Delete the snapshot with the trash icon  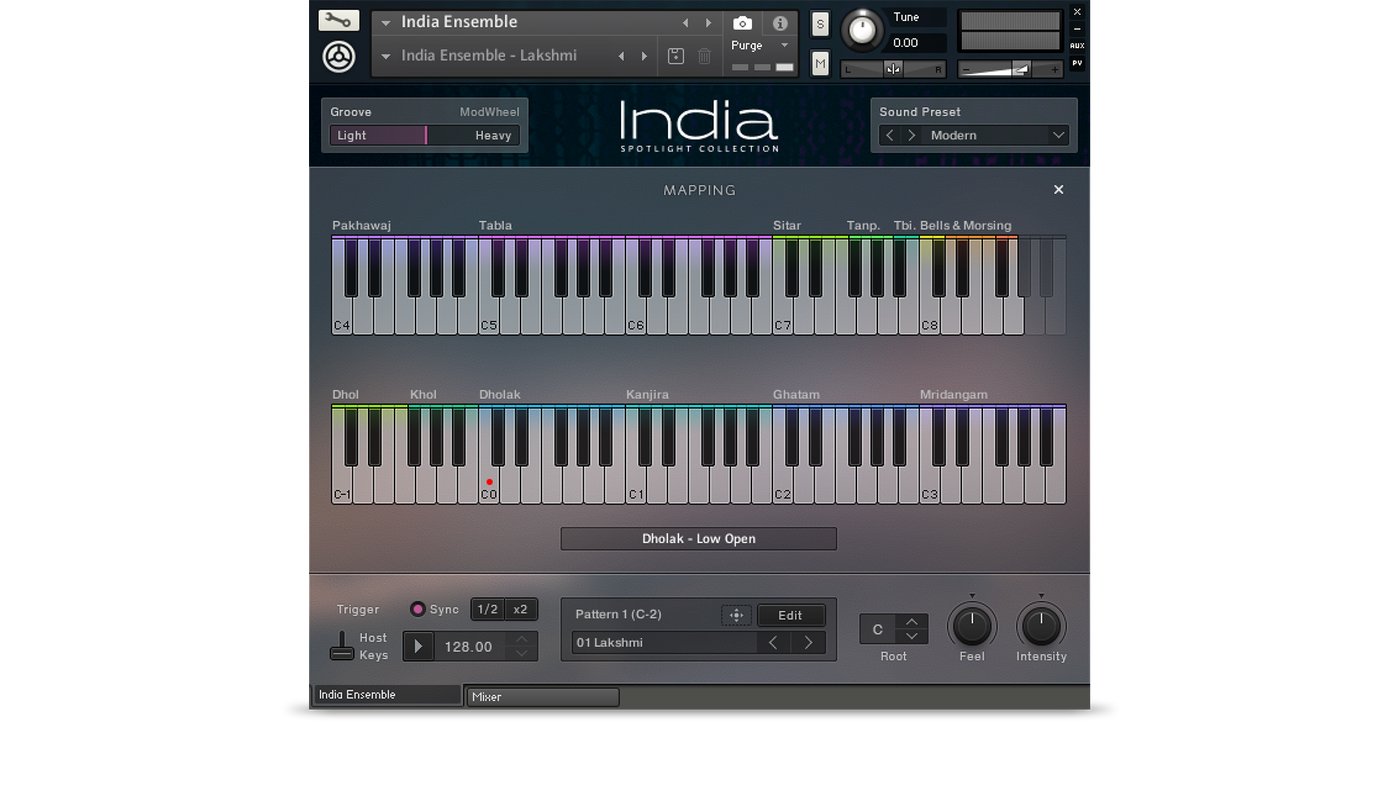point(704,57)
